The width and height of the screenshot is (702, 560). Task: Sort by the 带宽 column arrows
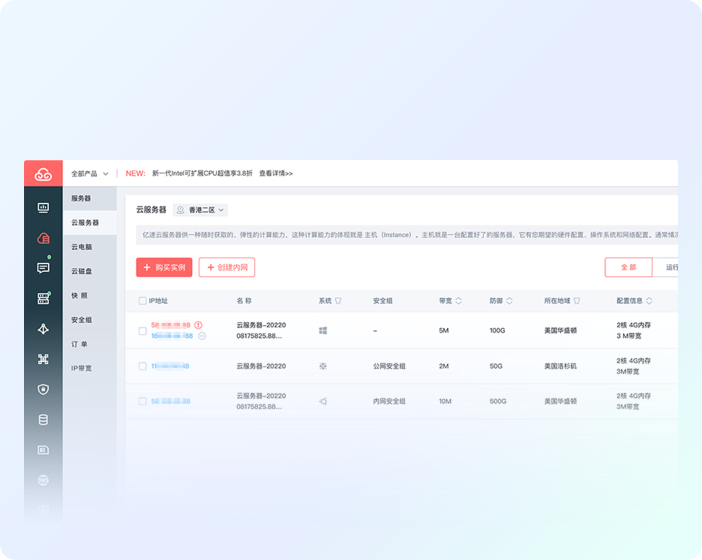click(460, 300)
